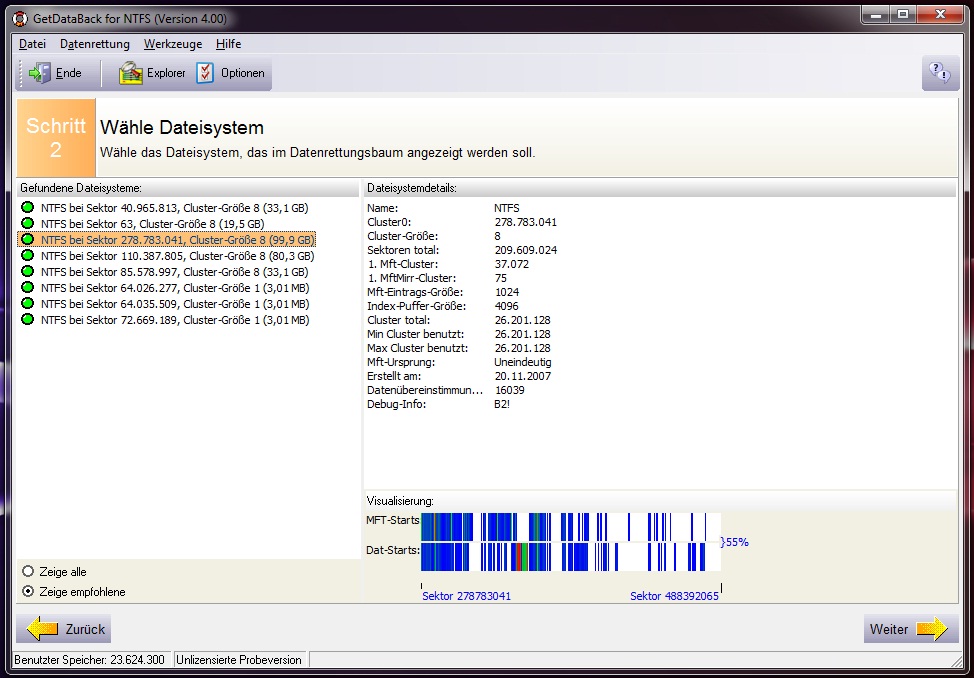This screenshot has width=974, height=678.
Task: Open the help question-mark icon
Action: [940, 73]
